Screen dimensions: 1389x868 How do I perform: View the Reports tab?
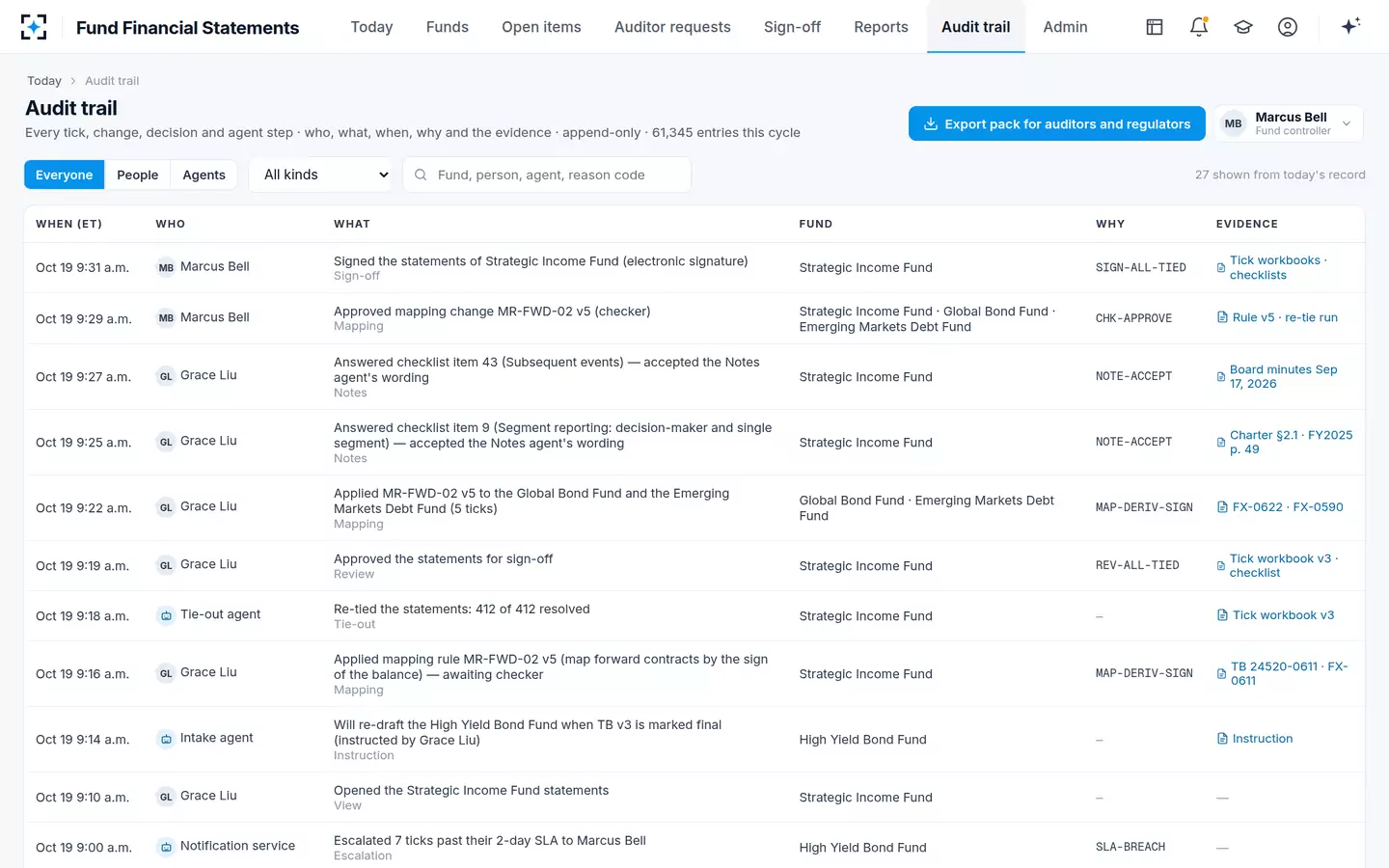(x=881, y=27)
